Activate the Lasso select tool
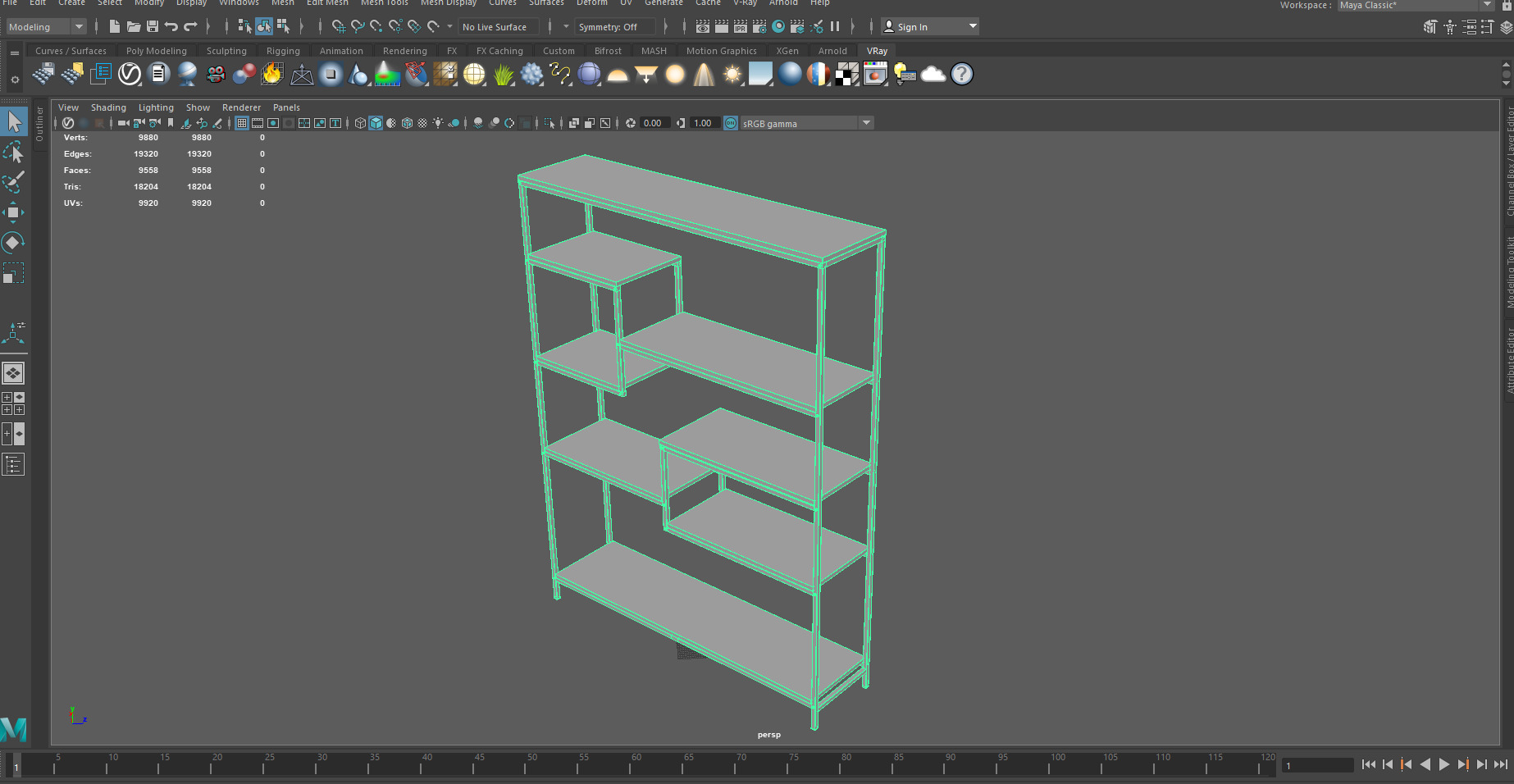The image size is (1514, 784). click(14, 152)
